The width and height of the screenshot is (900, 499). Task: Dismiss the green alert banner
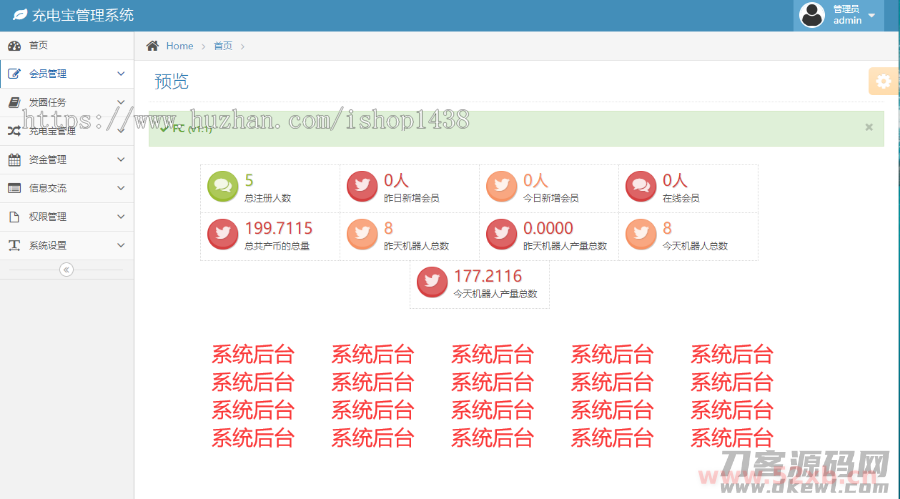pyautogui.click(x=868, y=127)
